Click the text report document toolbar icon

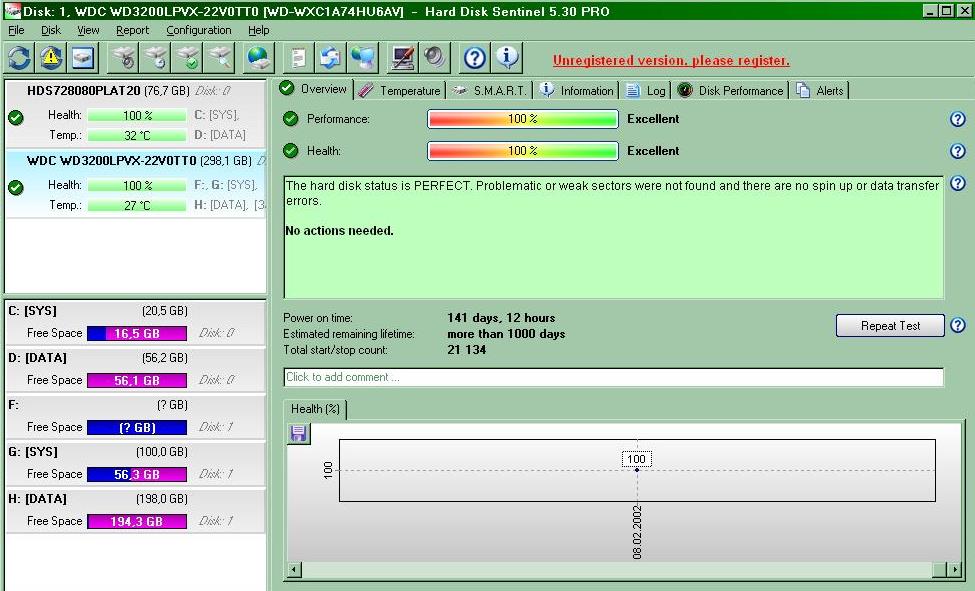(x=298, y=58)
